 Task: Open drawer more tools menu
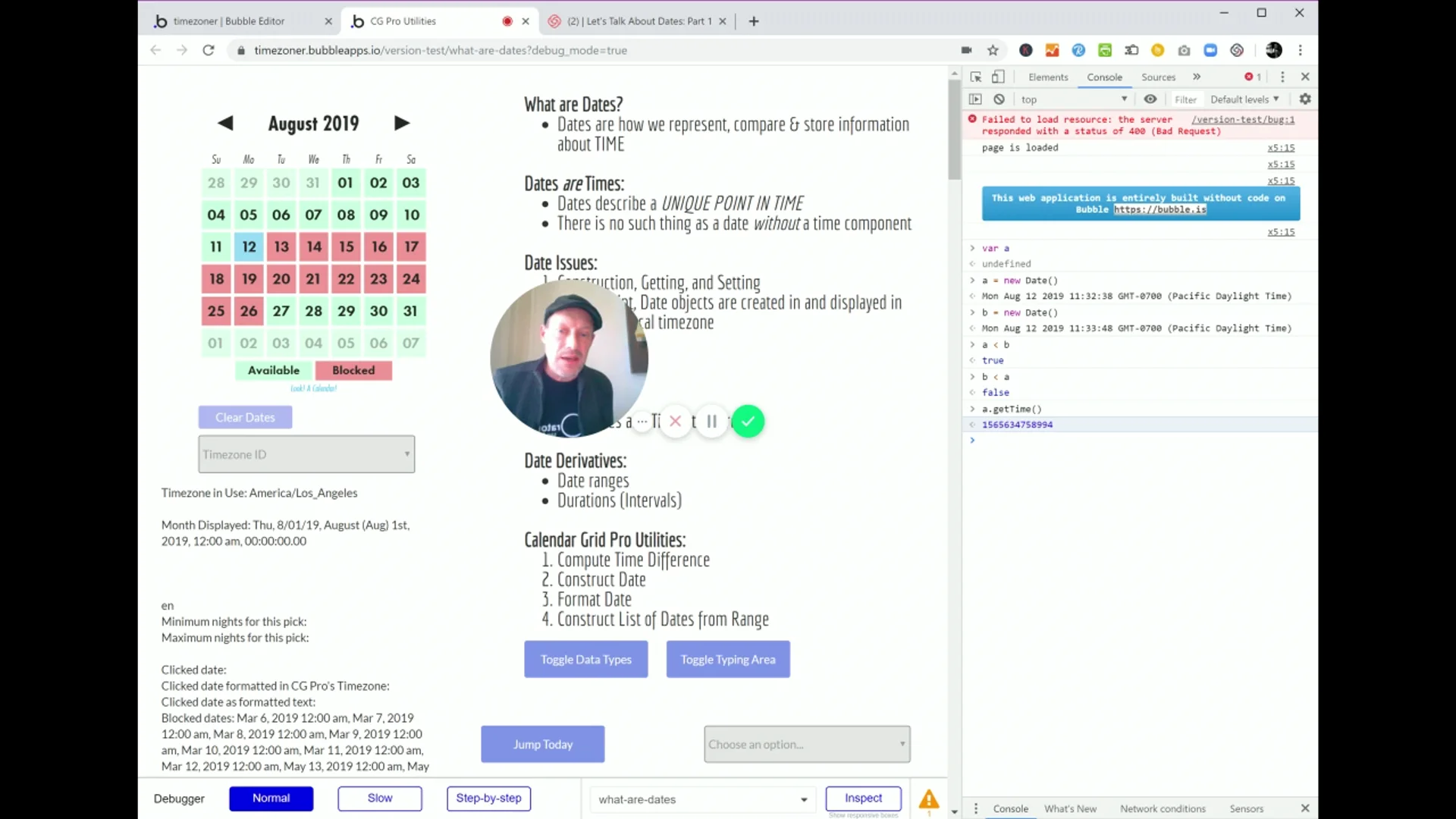976,808
